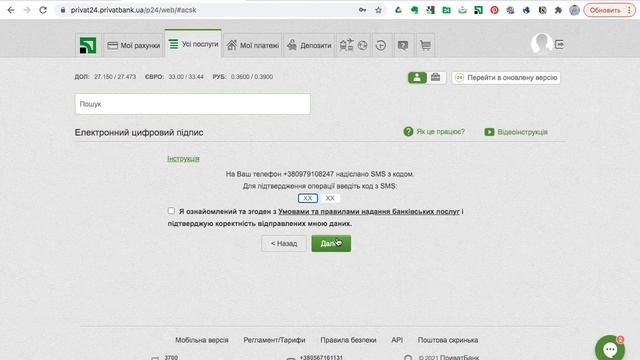Open Мобільна версія footer link
Viewport: 640px width, 360px height.
(x=202, y=340)
